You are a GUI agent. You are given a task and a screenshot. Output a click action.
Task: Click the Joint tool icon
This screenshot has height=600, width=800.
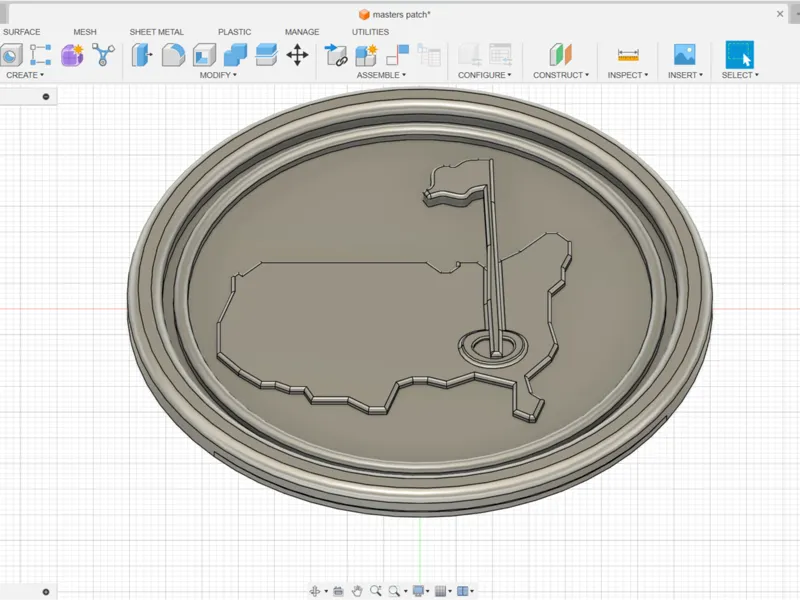click(x=336, y=55)
